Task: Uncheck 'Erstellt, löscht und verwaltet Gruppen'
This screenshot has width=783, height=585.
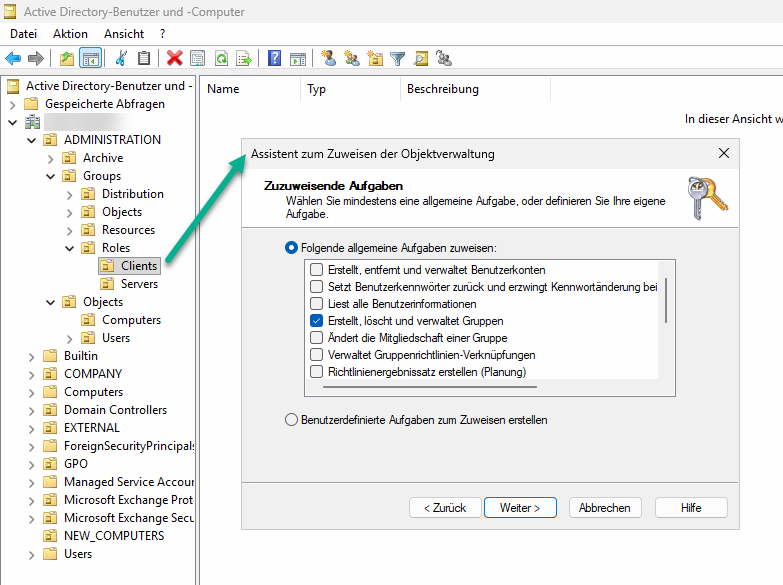Action: point(317,321)
